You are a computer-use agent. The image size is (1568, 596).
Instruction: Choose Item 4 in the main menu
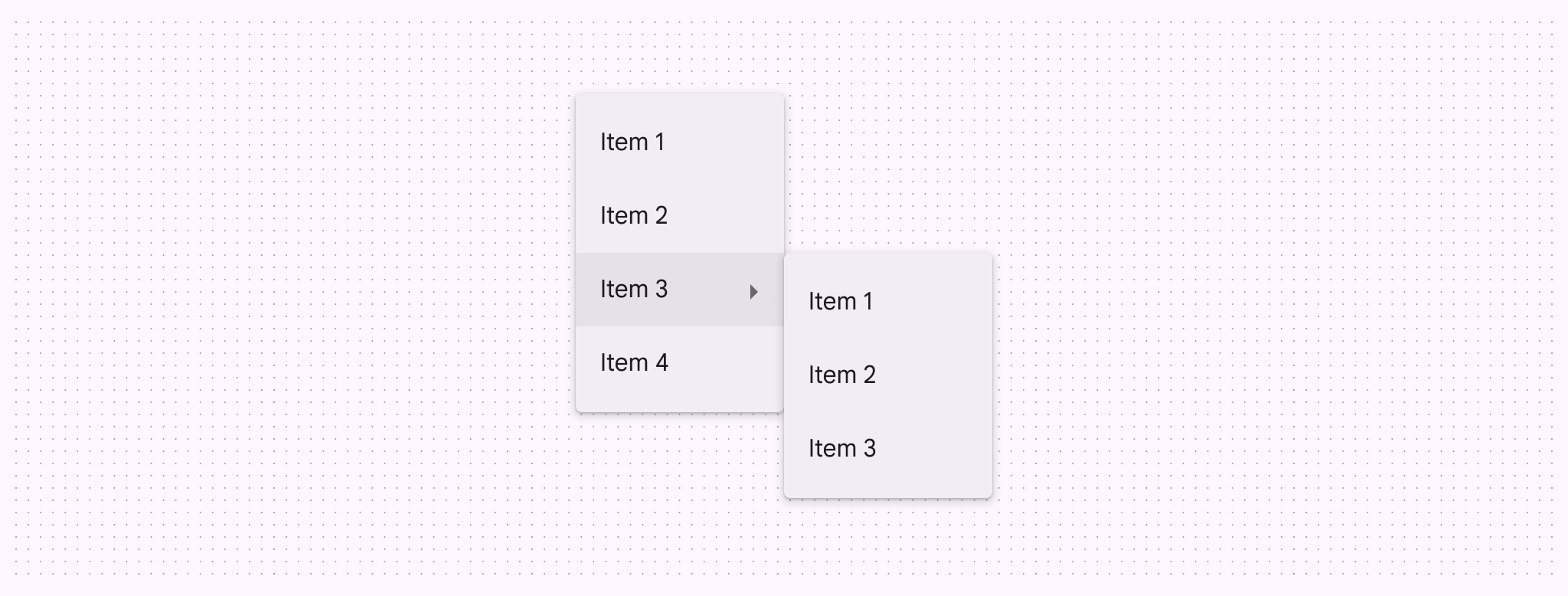(679, 363)
